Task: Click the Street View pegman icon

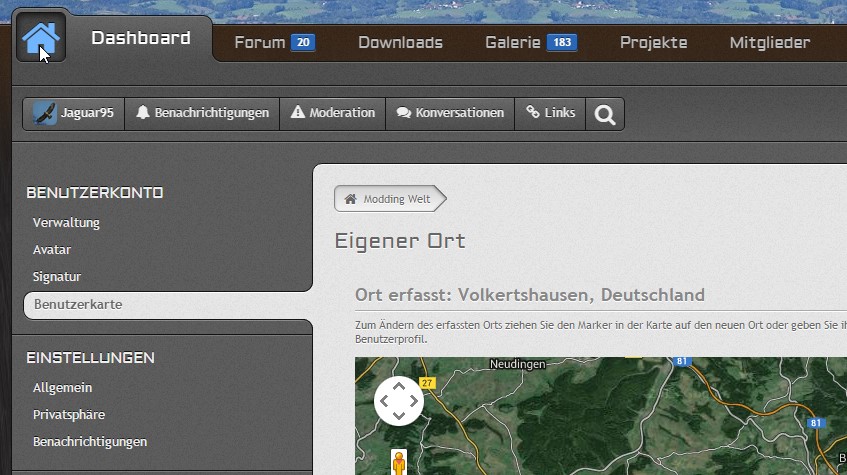Action: coord(399,463)
